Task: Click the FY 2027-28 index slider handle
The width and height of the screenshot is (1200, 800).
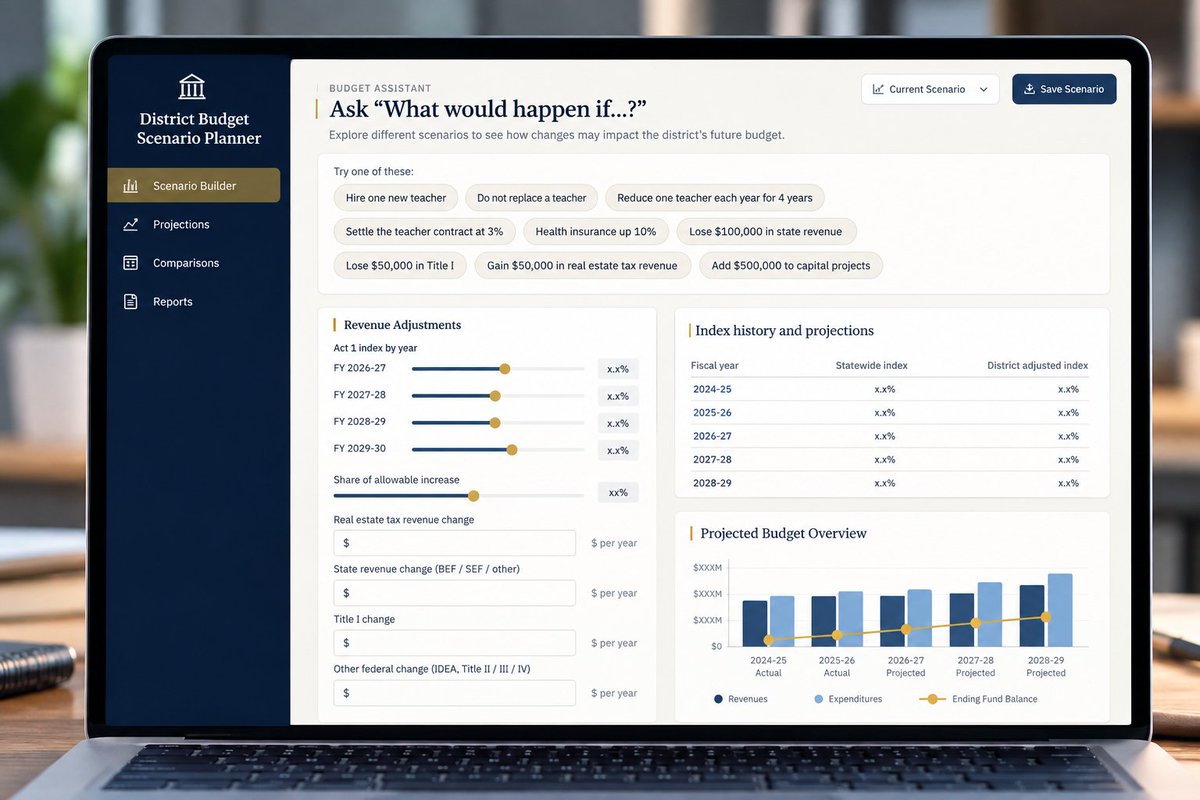Action: tap(495, 396)
